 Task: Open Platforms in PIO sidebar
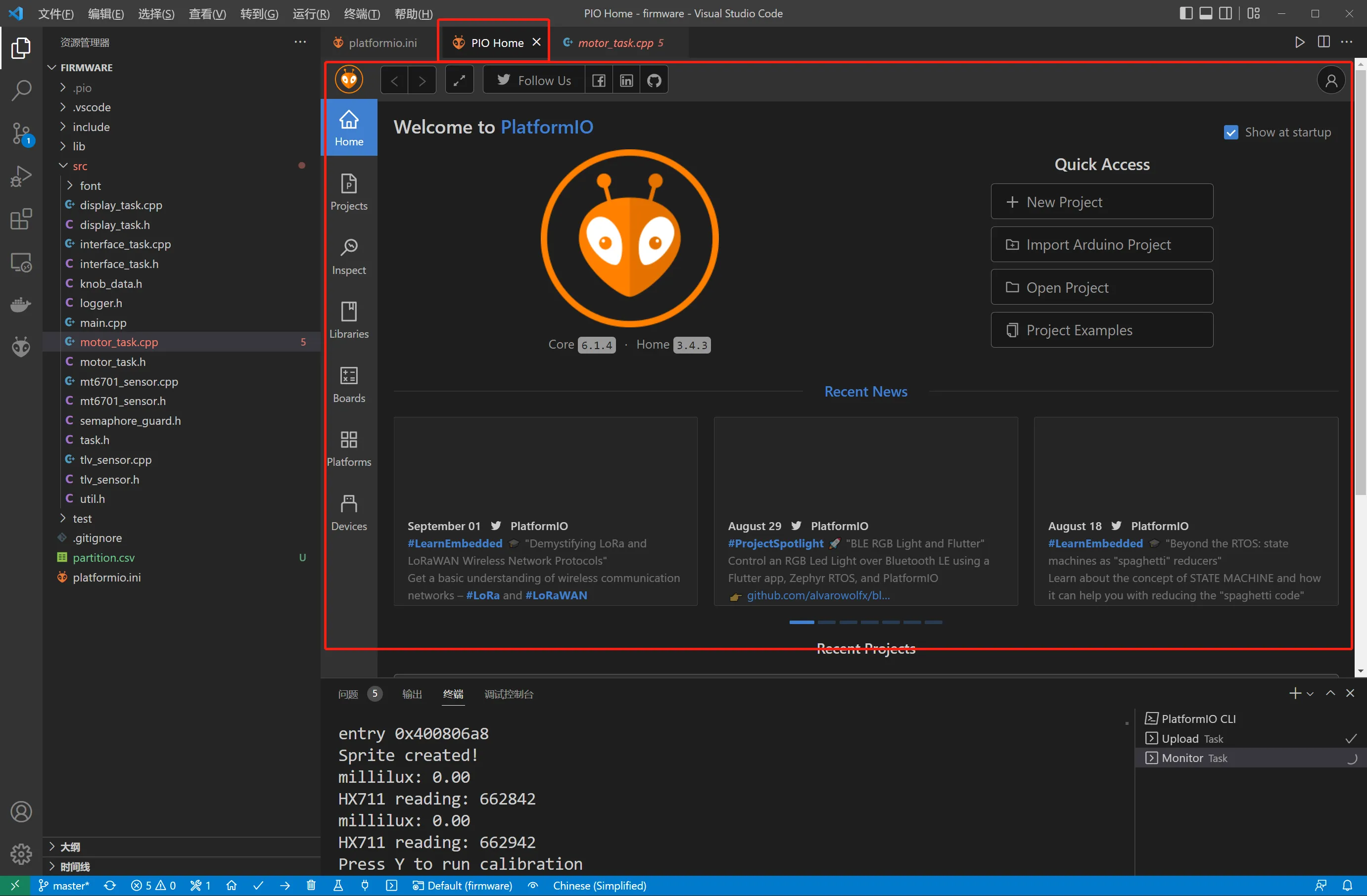coord(349,449)
